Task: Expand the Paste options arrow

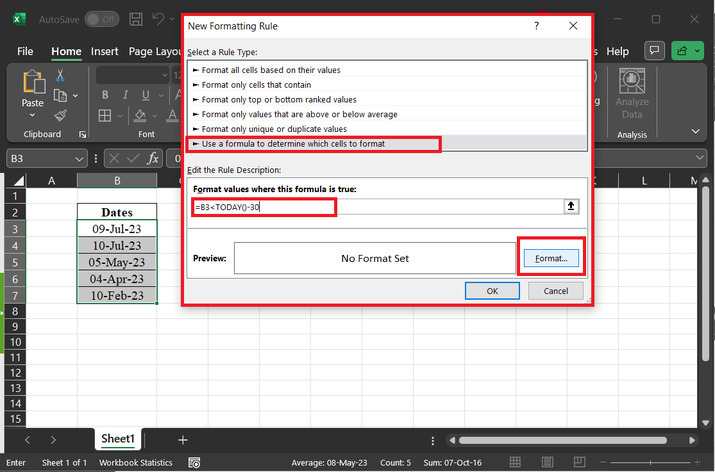Action: (32, 115)
